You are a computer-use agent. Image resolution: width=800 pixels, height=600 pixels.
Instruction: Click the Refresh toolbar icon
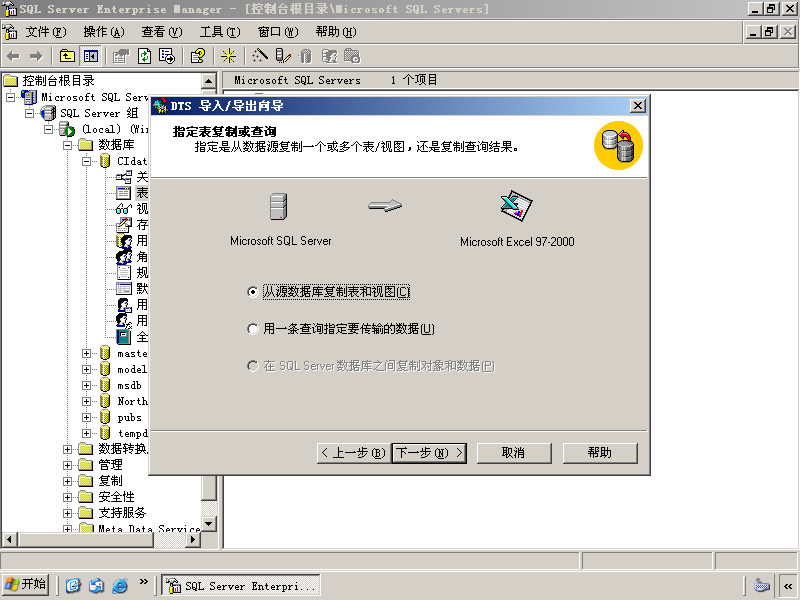coord(145,56)
